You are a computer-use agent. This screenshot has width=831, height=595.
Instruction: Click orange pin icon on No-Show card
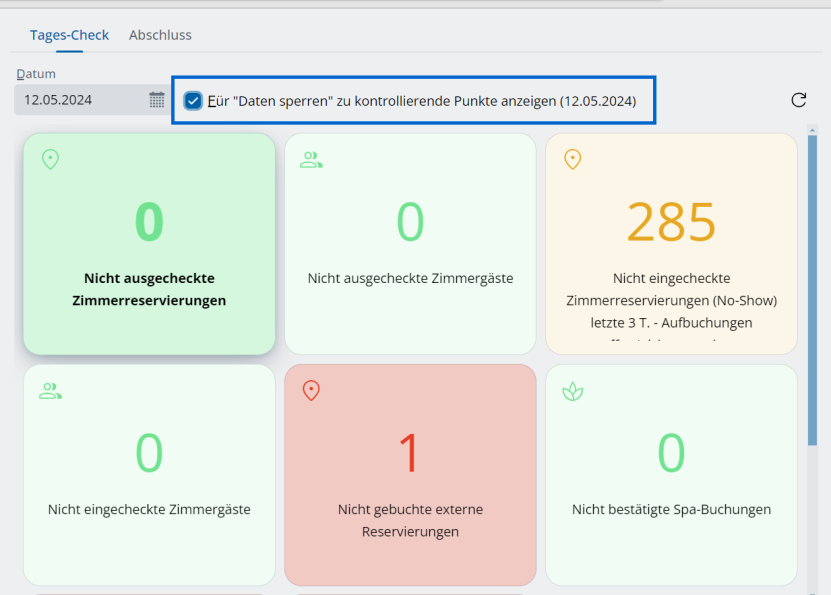[572, 159]
